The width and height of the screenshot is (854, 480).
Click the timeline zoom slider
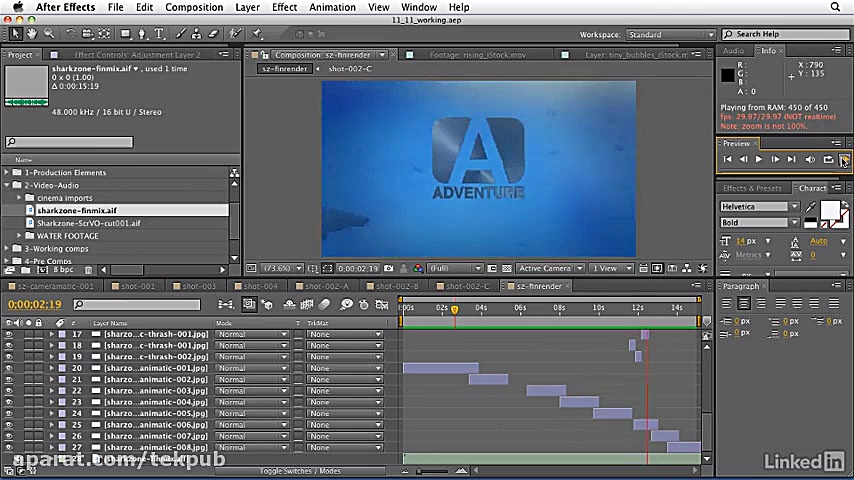click(x=434, y=471)
